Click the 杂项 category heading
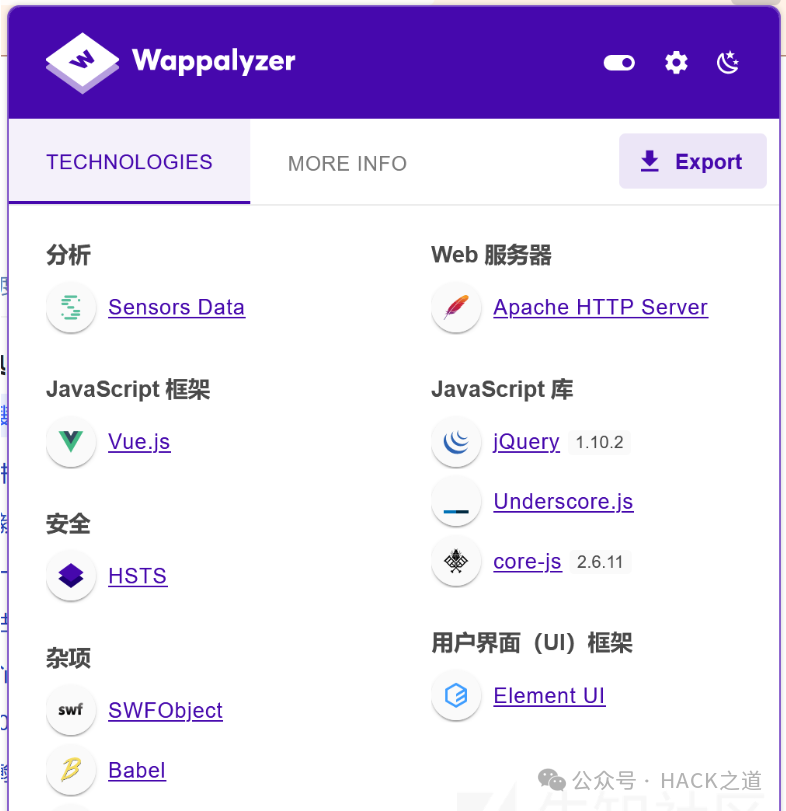Image resolution: width=786 pixels, height=811 pixels. pyautogui.click(x=68, y=658)
